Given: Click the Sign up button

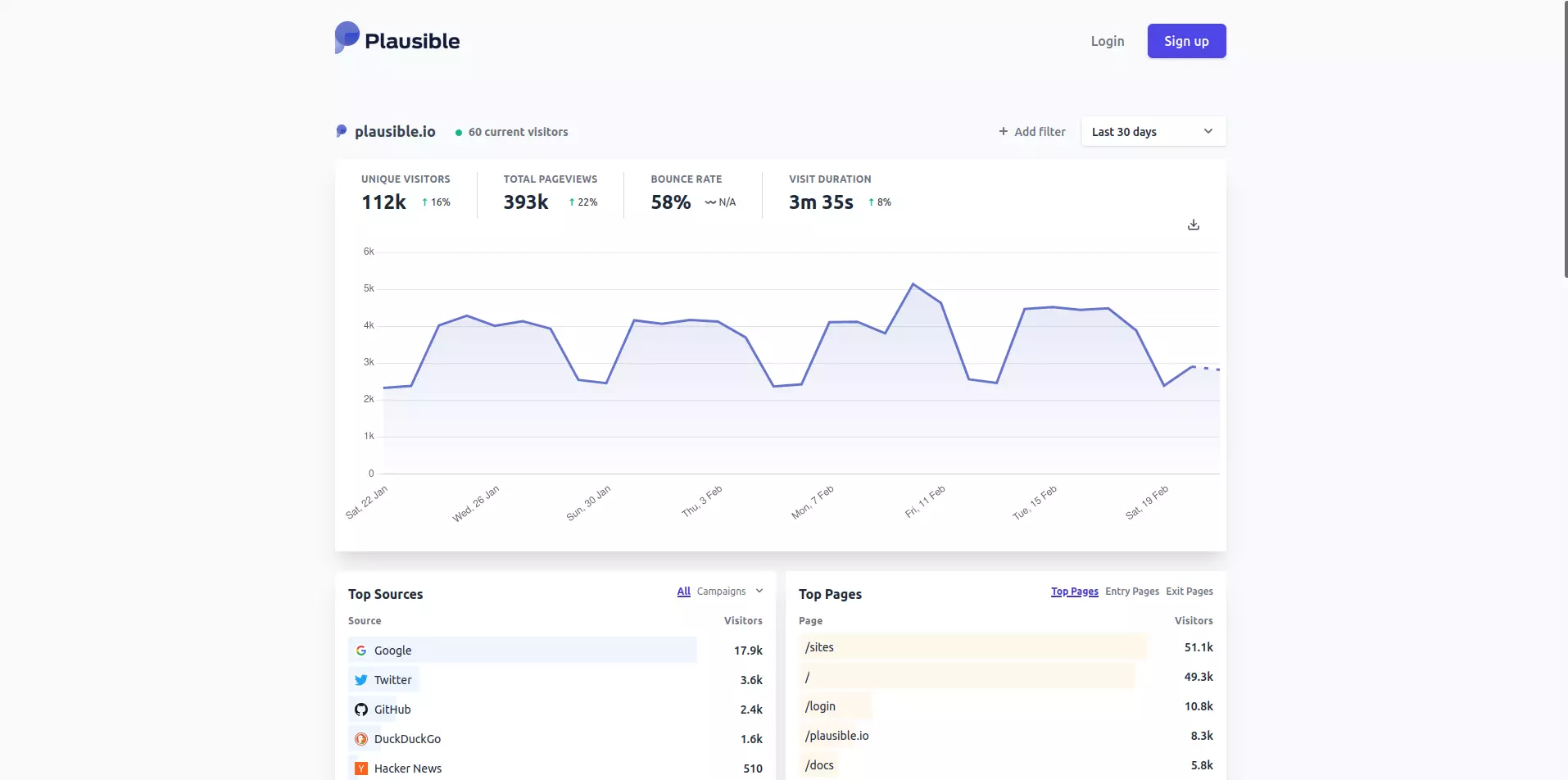Looking at the screenshot, I should [x=1186, y=41].
